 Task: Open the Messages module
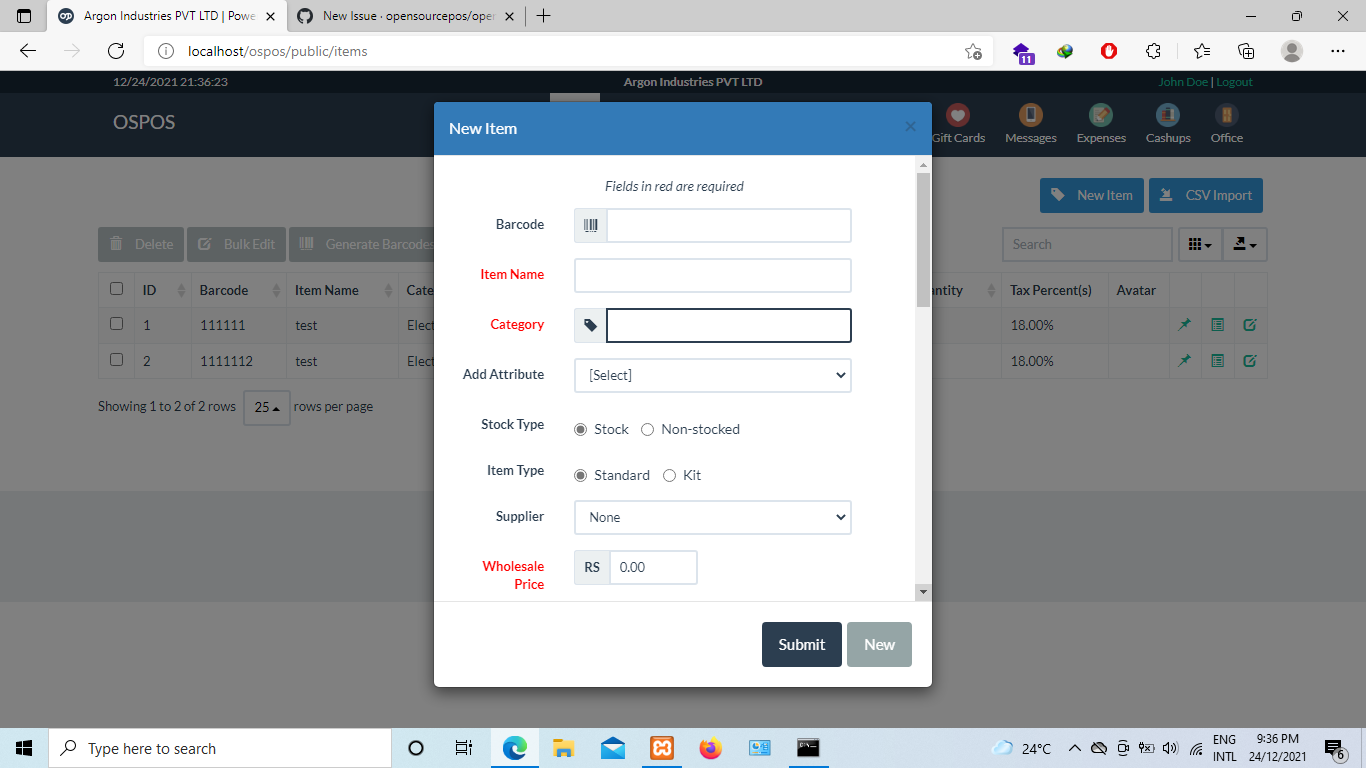[x=1030, y=122]
